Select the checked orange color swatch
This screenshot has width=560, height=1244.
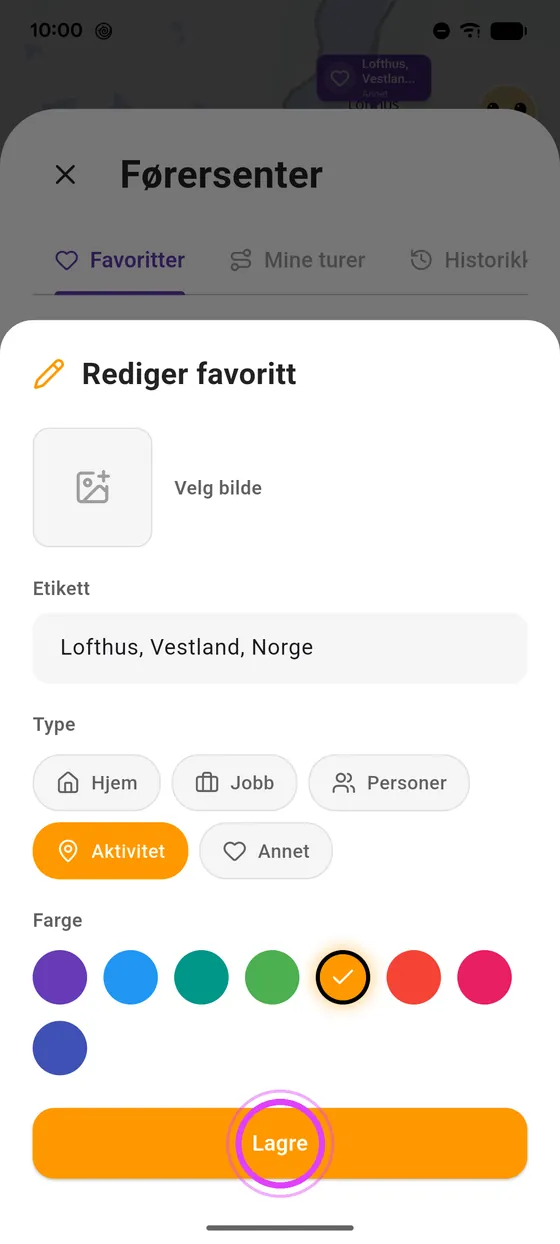click(343, 977)
